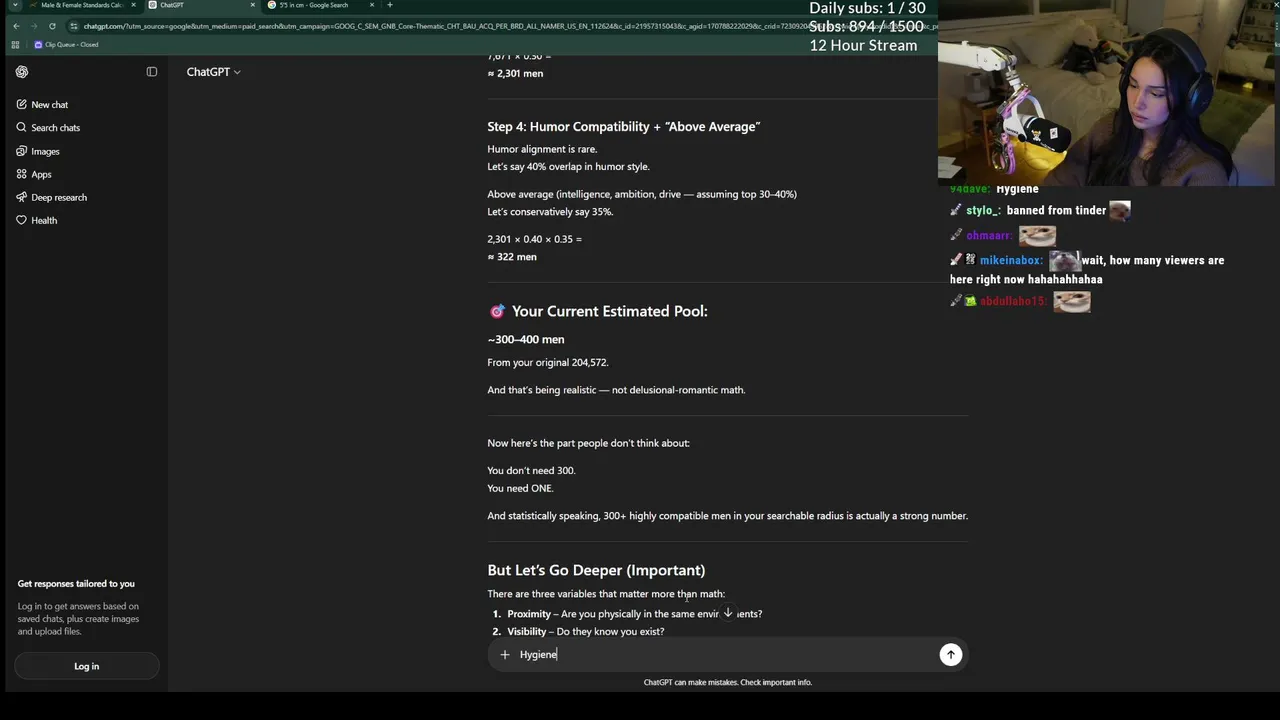Expand the ChatGPT model dropdown
1280x720 pixels.
tap(213, 72)
